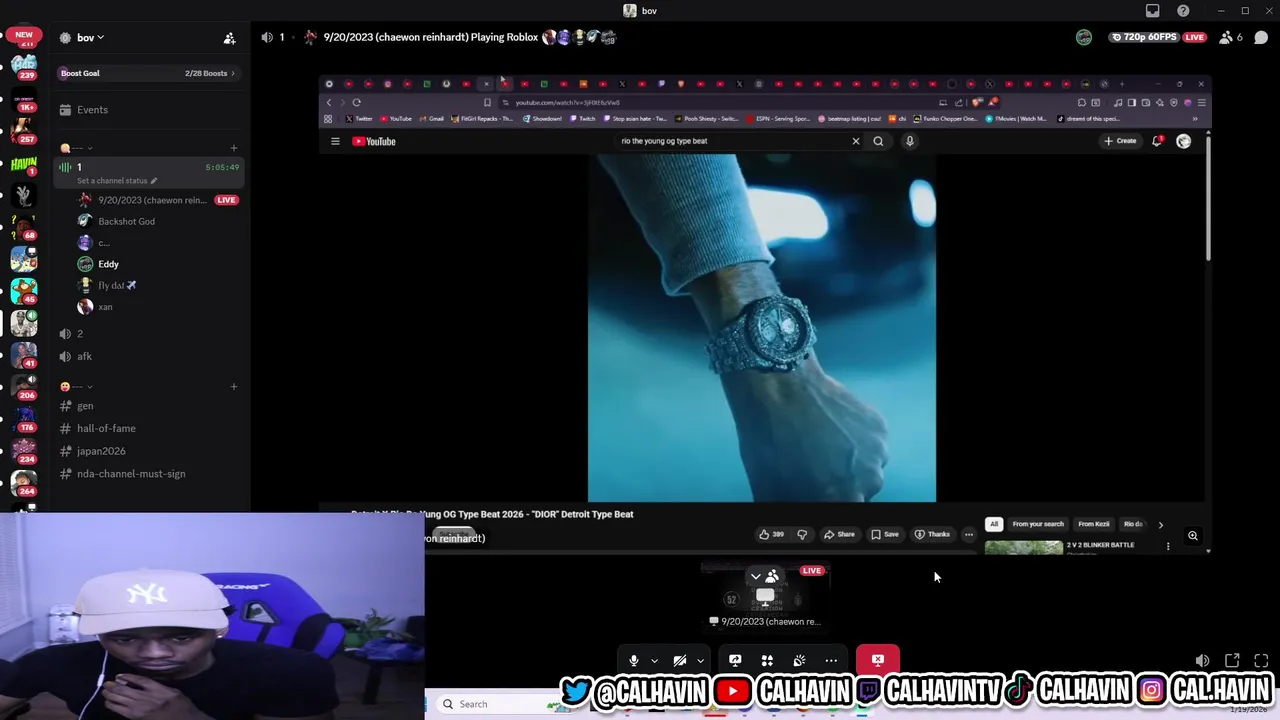
Task: Open the soundboard icon
Action: tap(799, 660)
